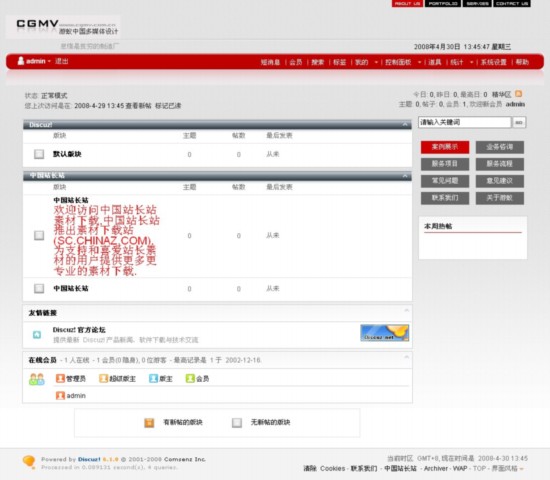Collapse the 中国站长站 category section
Image resolution: width=550 pixels, height=480 pixels.
[x=405, y=175]
